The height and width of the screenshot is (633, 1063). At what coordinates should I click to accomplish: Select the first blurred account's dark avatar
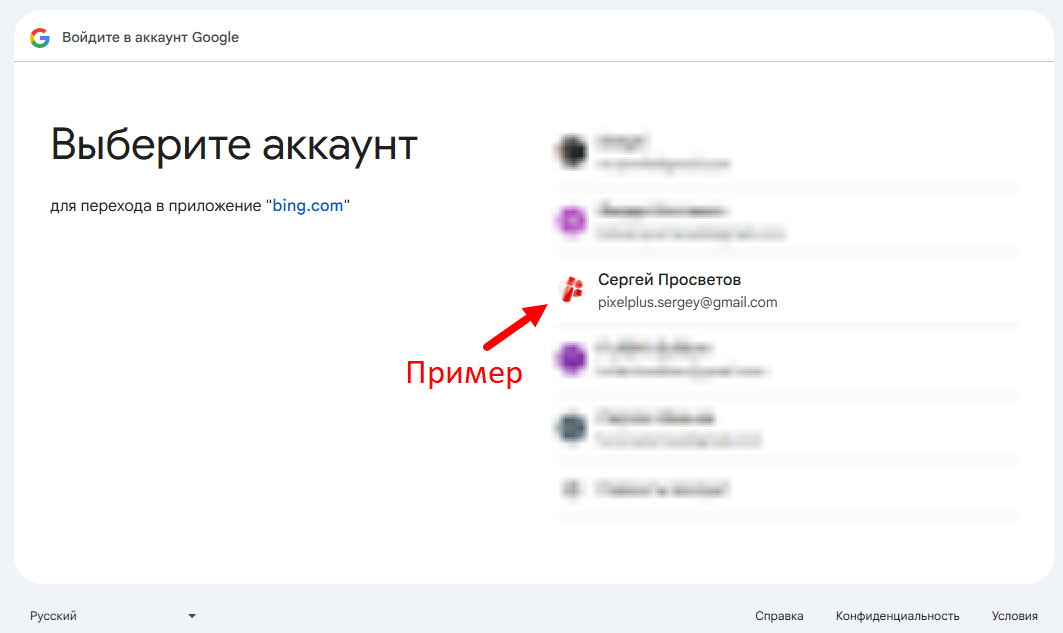pos(572,152)
